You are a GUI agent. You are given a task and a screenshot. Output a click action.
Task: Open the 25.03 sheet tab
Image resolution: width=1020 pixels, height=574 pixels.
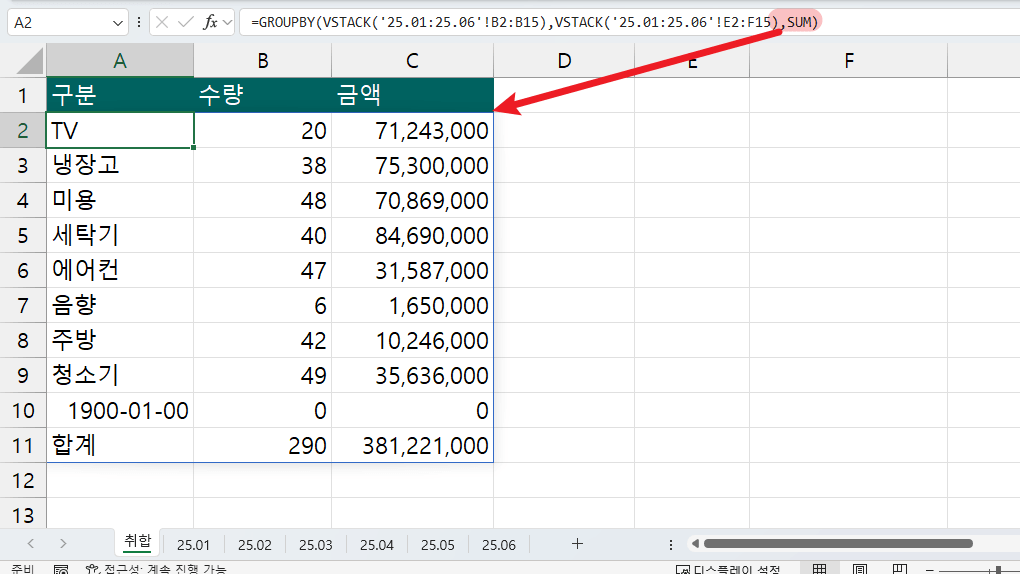[315, 545]
